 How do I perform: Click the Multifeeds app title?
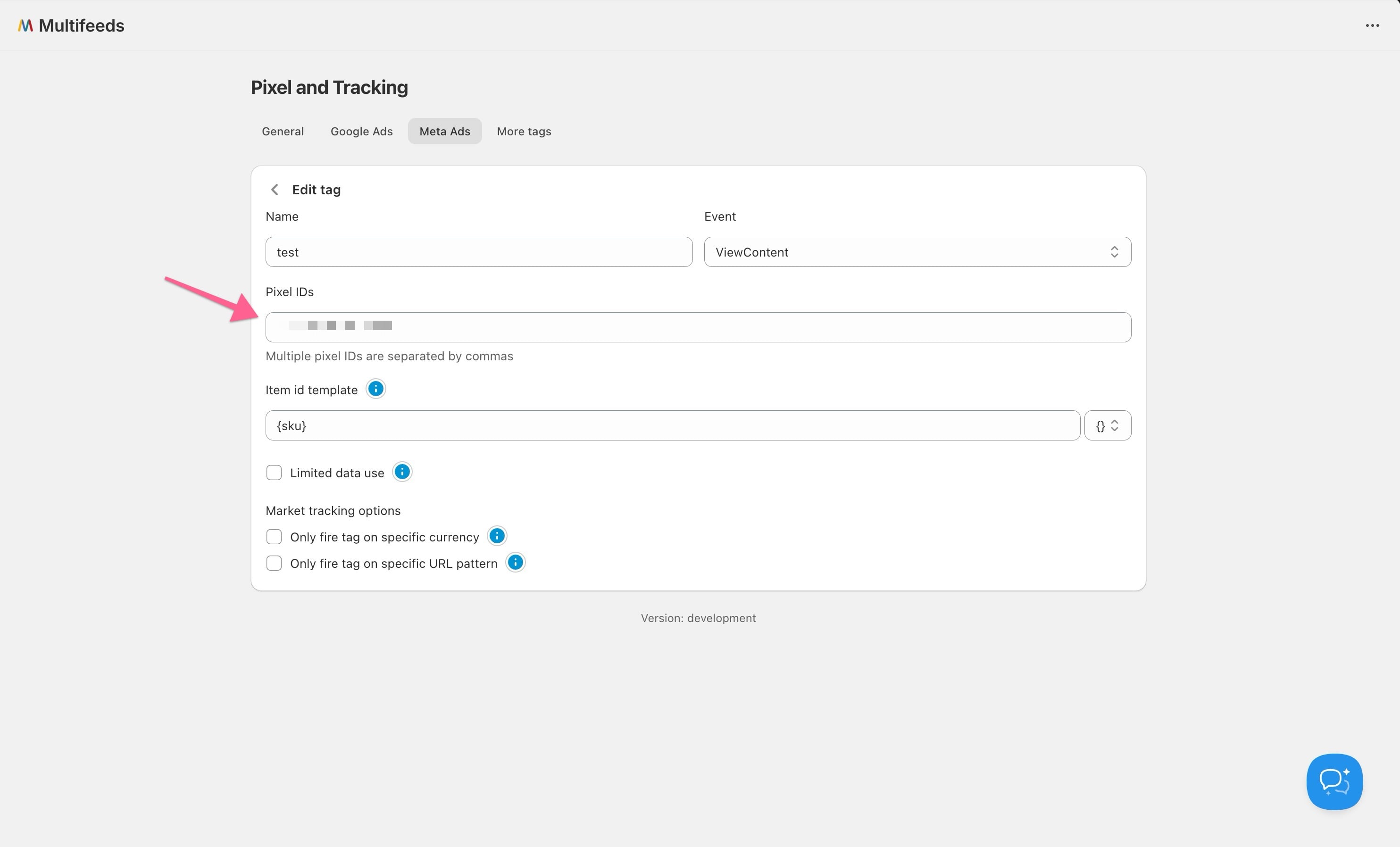pos(81,25)
